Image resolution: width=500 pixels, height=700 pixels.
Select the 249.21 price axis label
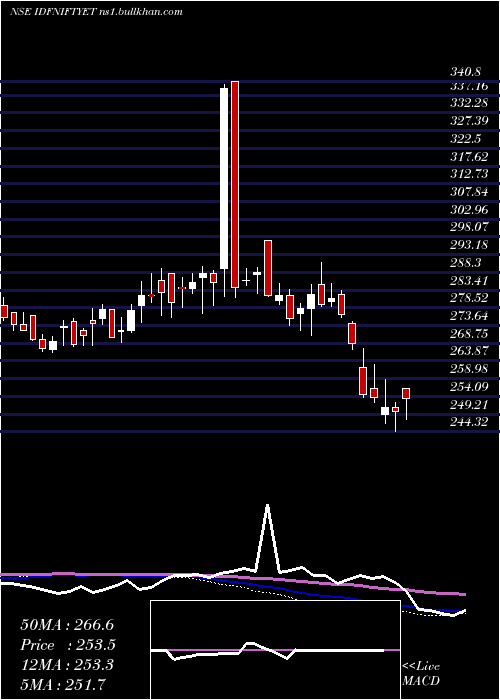[x=468, y=404]
